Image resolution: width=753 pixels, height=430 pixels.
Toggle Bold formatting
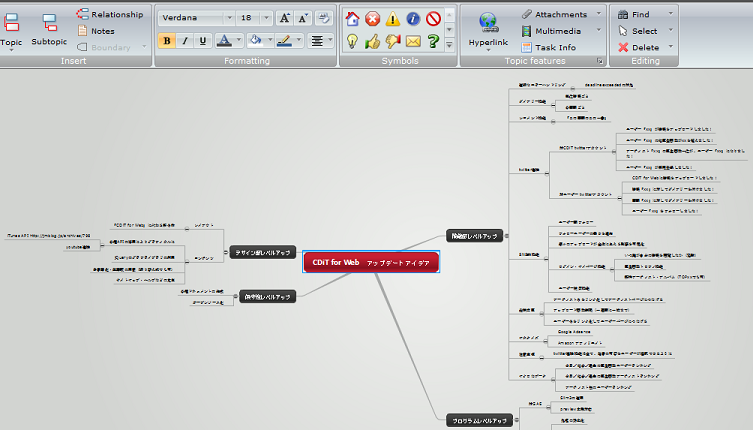[167, 41]
